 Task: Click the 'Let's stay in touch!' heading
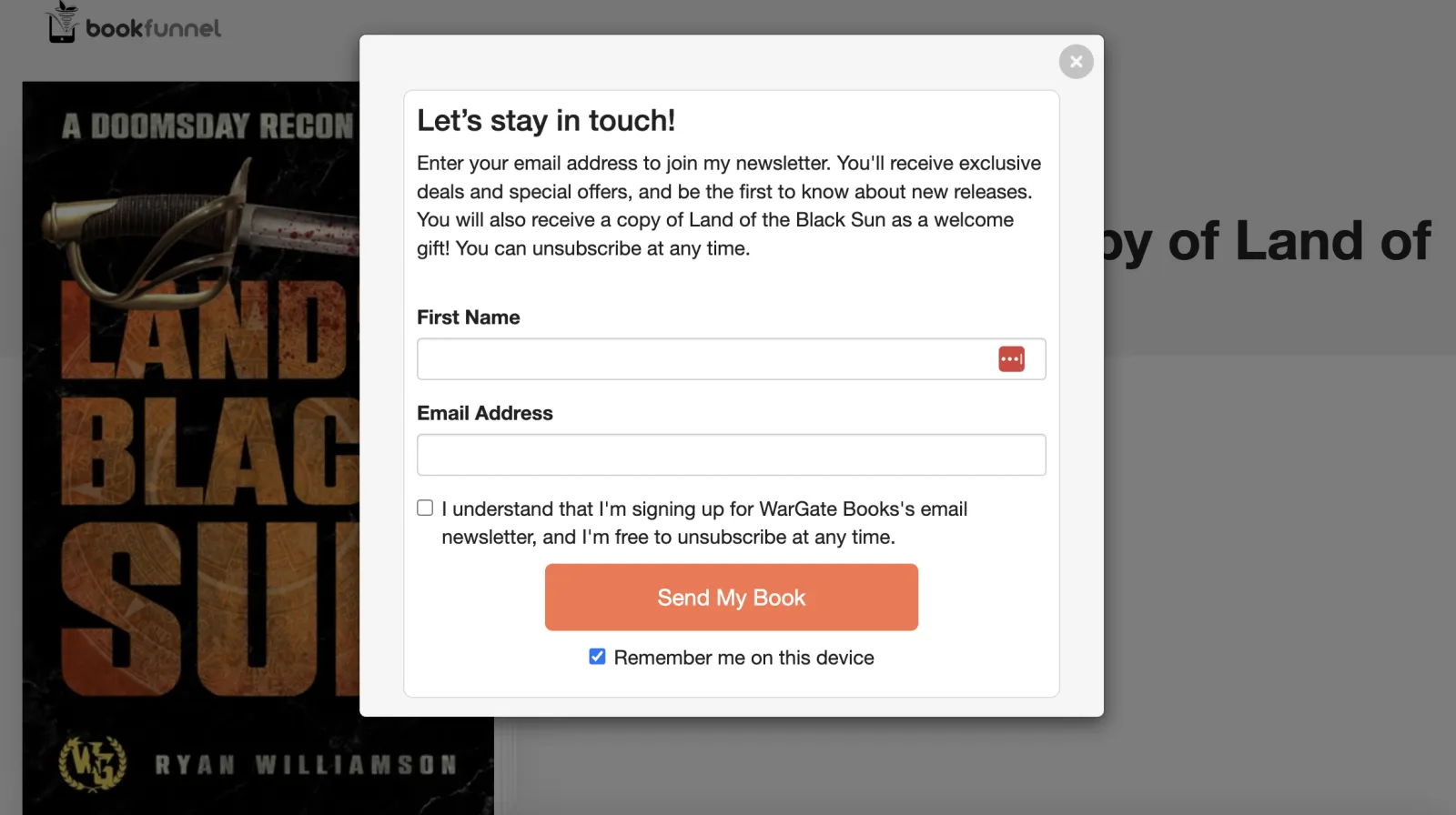(546, 121)
